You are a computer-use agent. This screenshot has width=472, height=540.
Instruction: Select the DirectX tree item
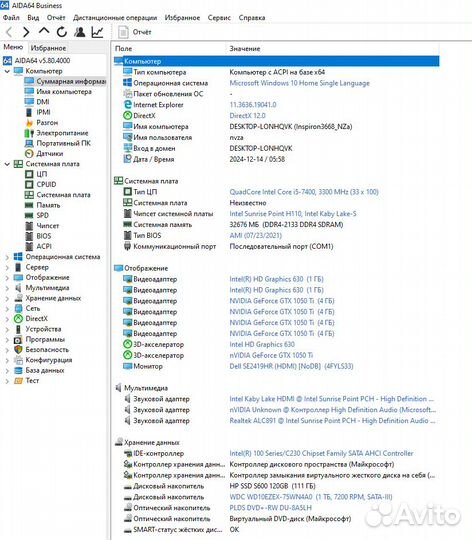coord(36,319)
